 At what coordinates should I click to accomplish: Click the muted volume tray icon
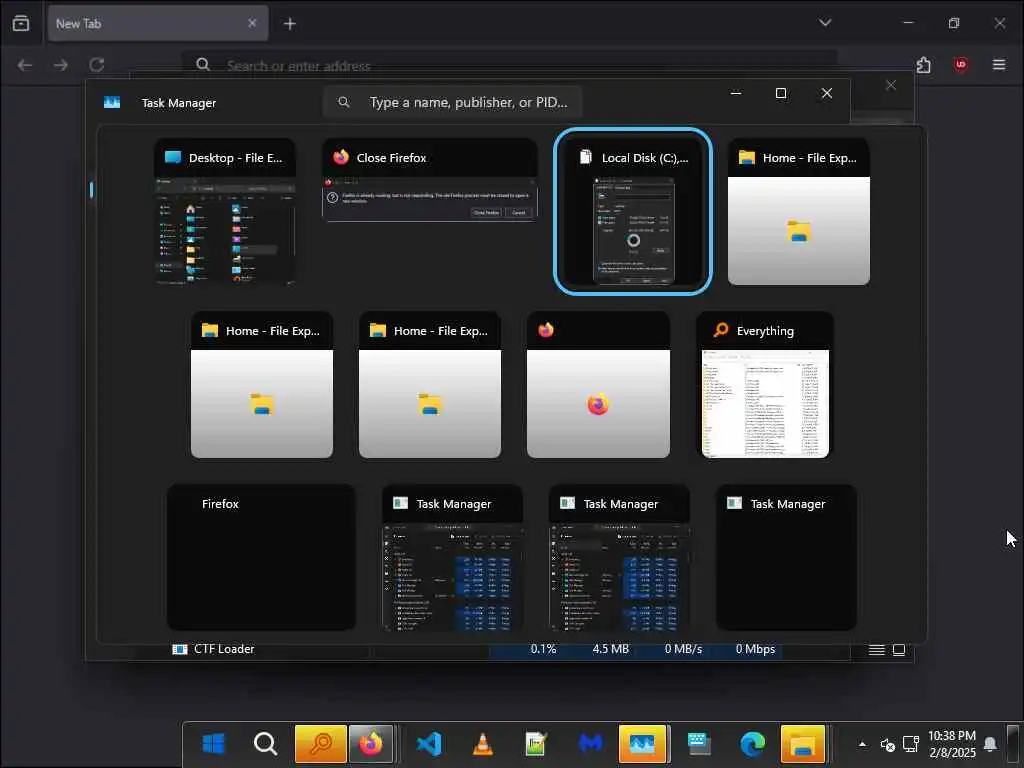click(x=888, y=744)
